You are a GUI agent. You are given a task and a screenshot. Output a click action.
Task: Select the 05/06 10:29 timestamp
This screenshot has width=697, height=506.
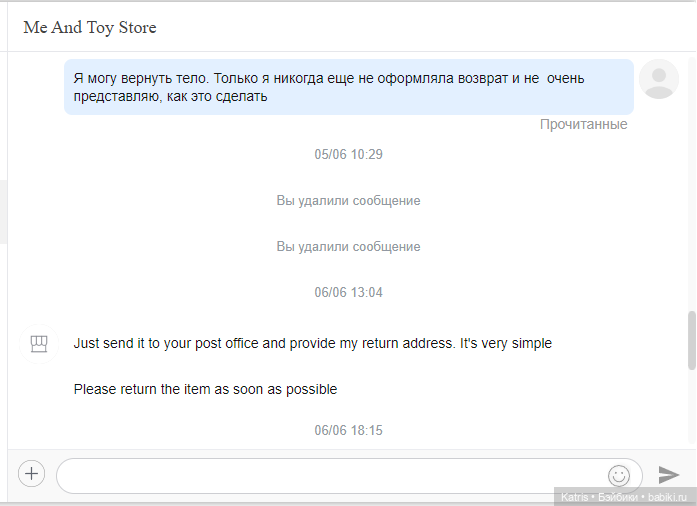click(348, 155)
